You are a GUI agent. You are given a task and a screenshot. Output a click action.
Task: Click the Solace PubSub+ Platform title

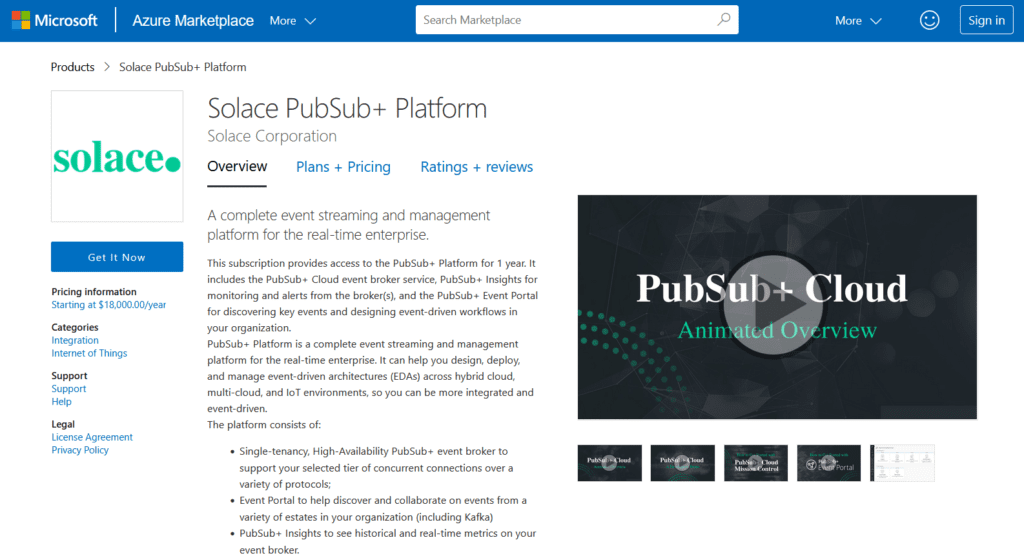[x=347, y=108]
